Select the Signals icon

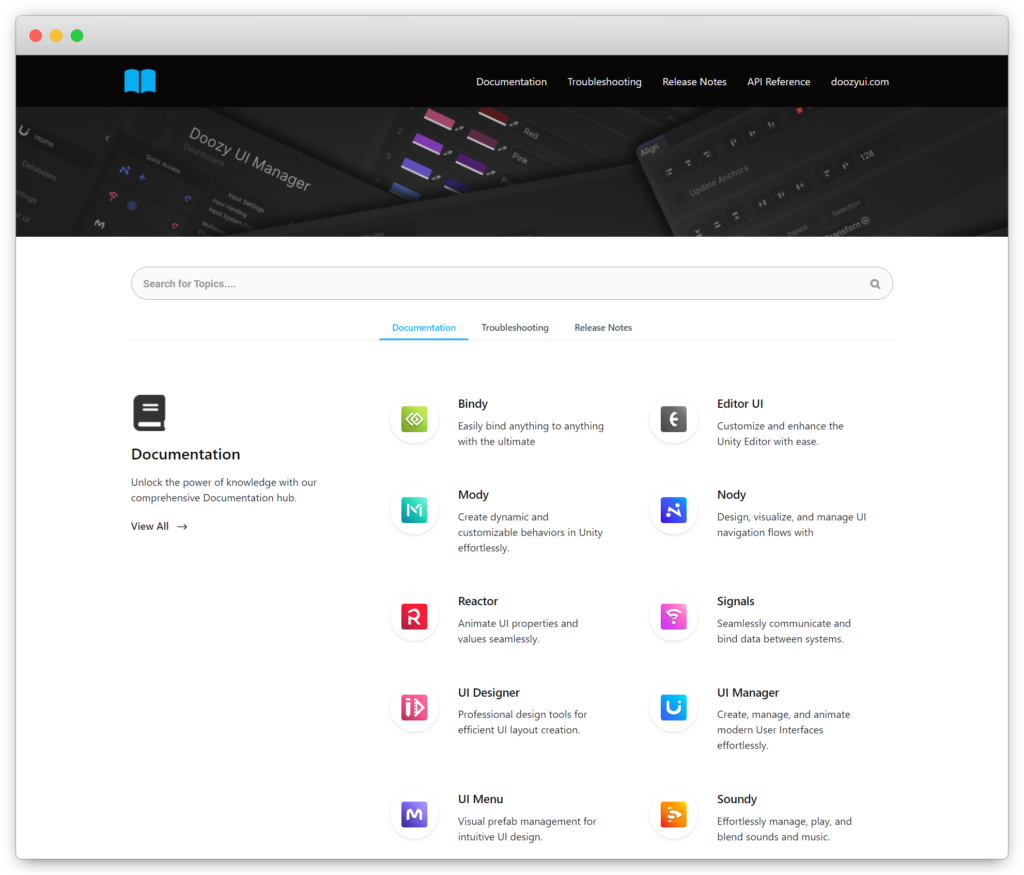pyautogui.click(x=673, y=617)
